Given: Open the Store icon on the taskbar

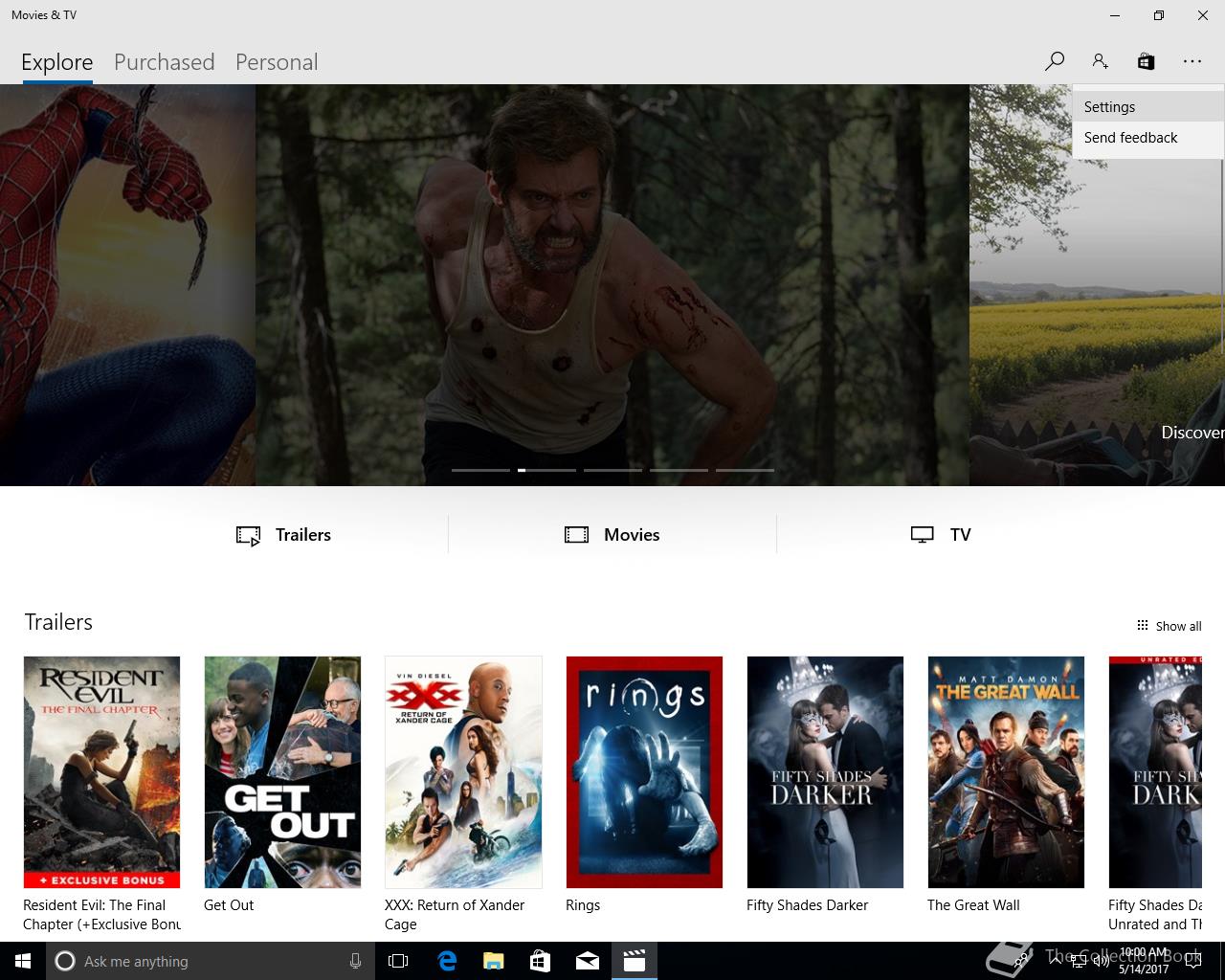Looking at the screenshot, I should click(540, 961).
